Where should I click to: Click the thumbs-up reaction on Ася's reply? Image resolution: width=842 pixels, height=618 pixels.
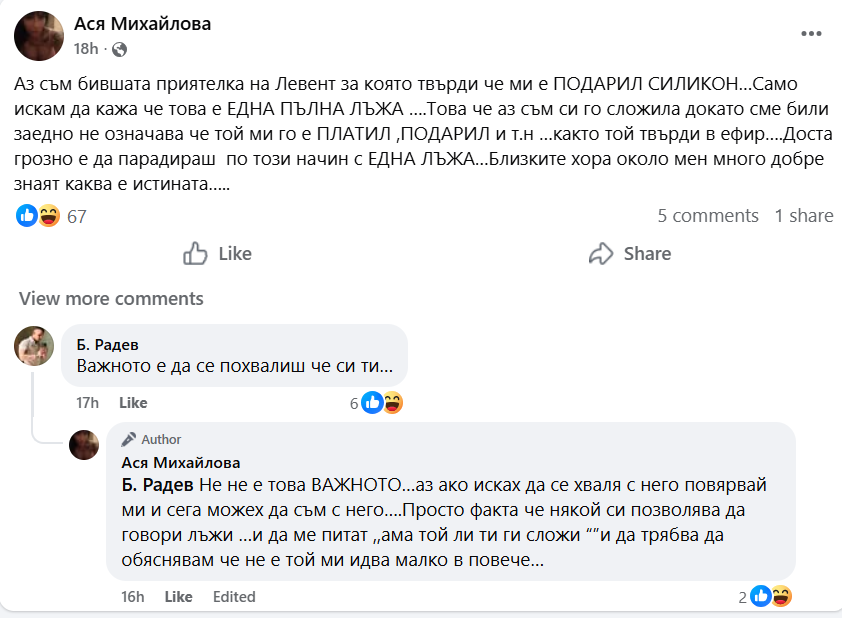[761, 596]
